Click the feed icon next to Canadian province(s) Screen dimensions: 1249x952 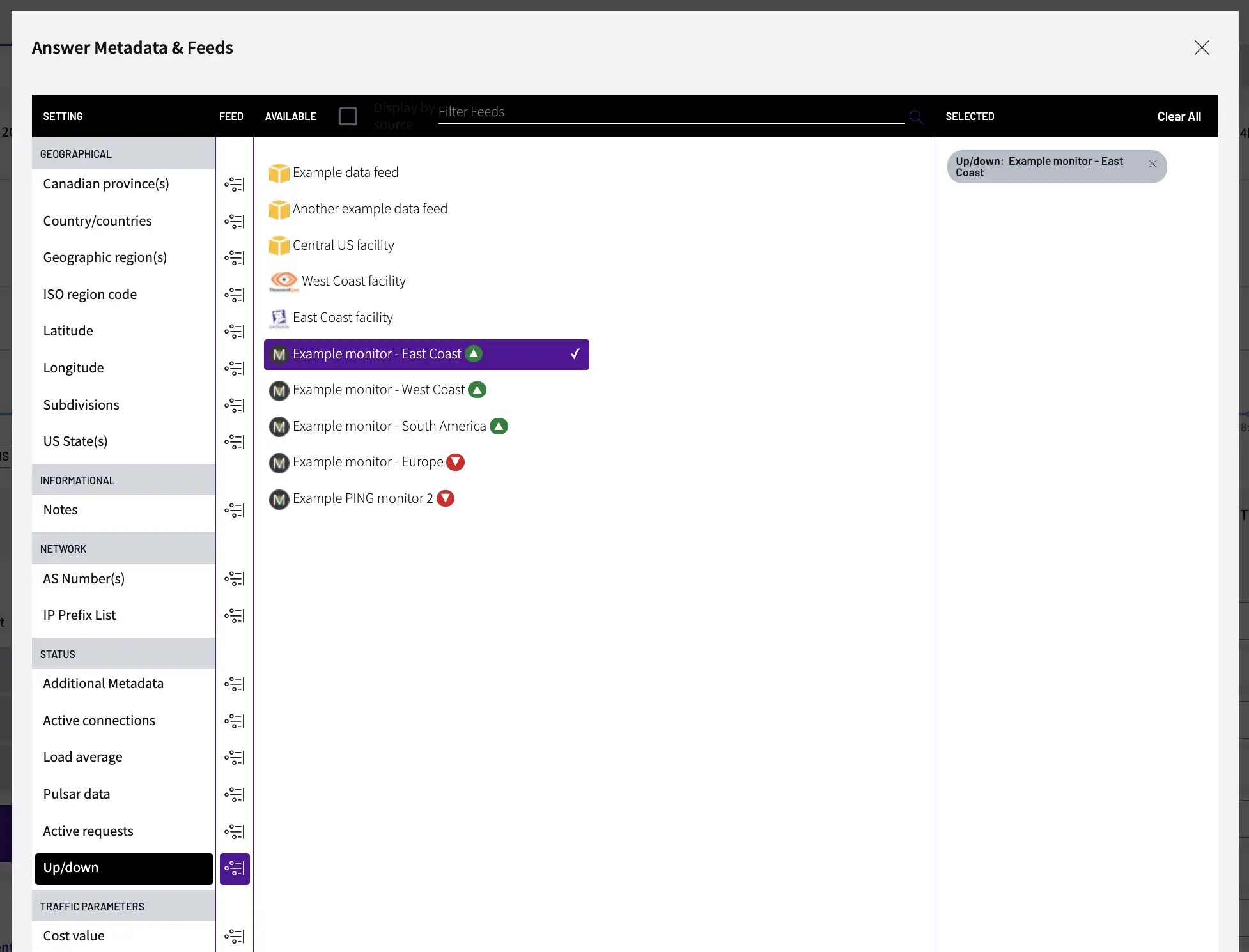pos(235,185)
